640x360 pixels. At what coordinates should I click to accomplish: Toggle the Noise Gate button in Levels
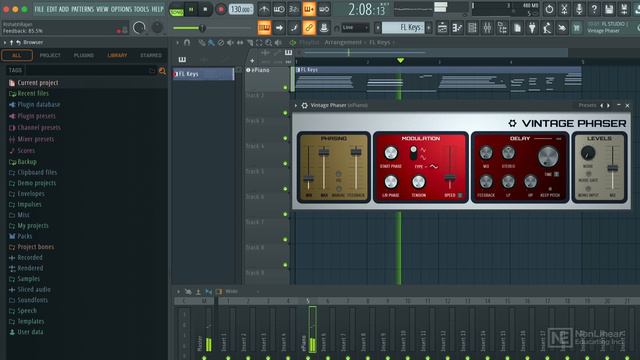click(x=588, y=174)
